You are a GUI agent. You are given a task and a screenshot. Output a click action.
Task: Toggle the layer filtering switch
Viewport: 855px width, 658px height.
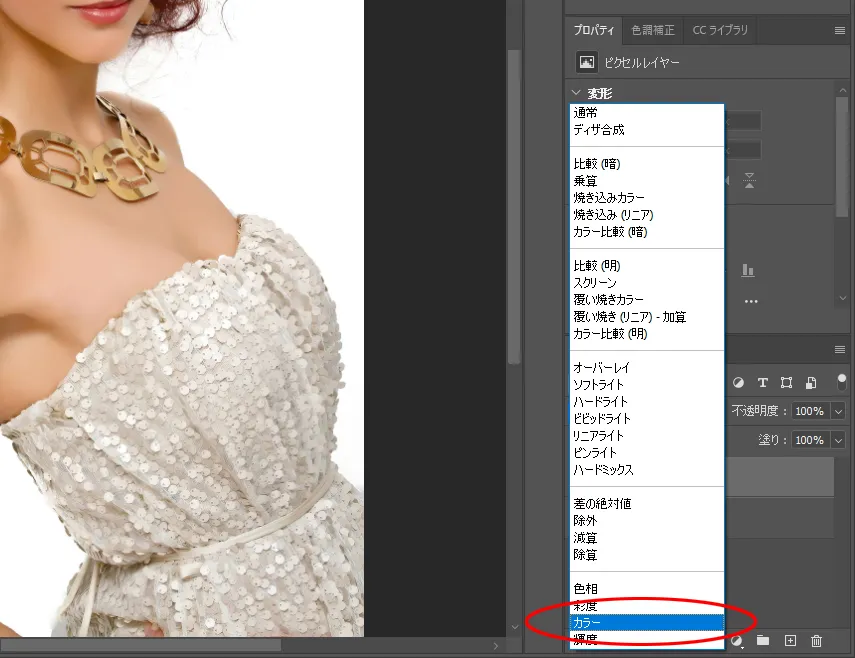click(842, 381)
